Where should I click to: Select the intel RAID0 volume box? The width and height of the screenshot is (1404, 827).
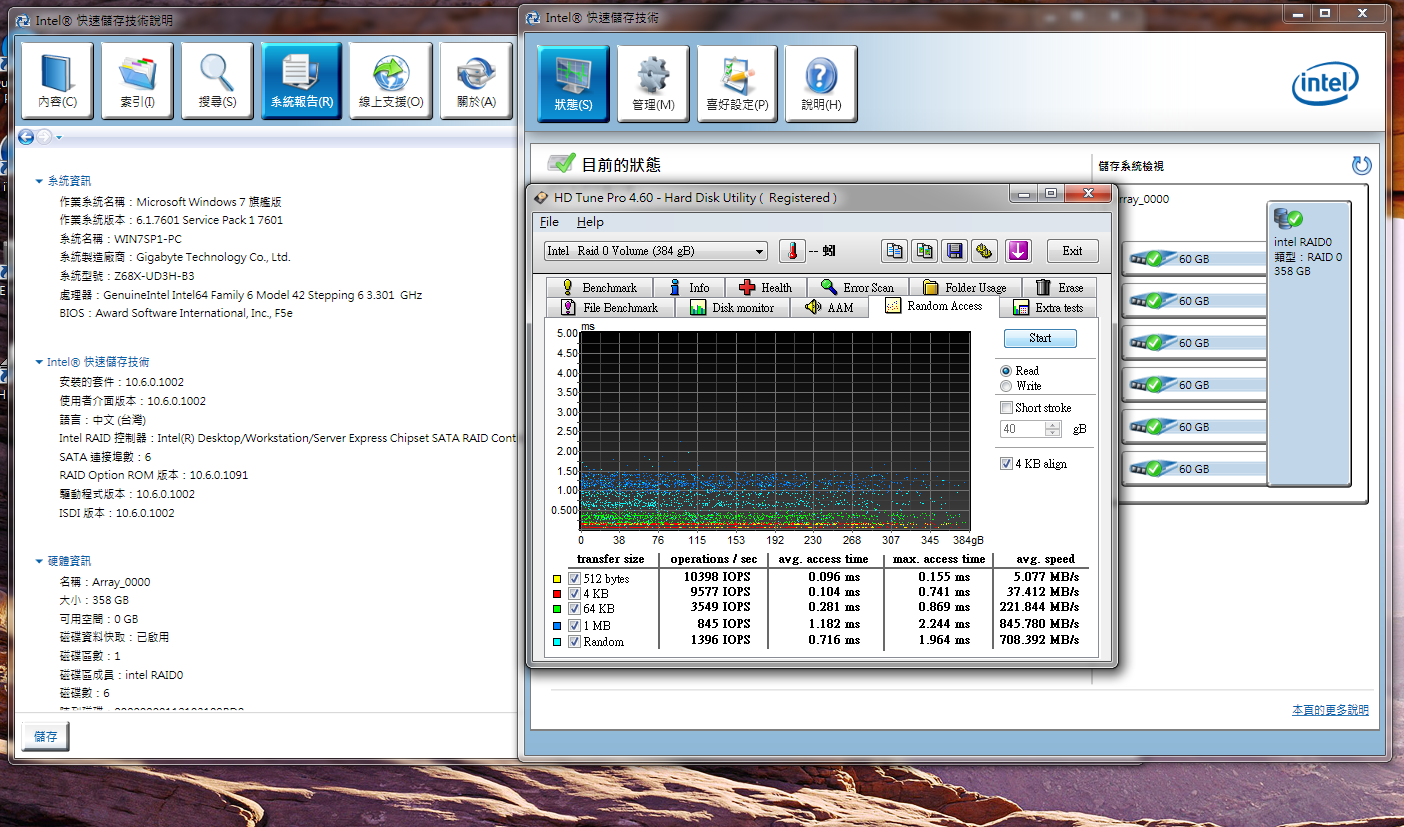click(1309, 344)
